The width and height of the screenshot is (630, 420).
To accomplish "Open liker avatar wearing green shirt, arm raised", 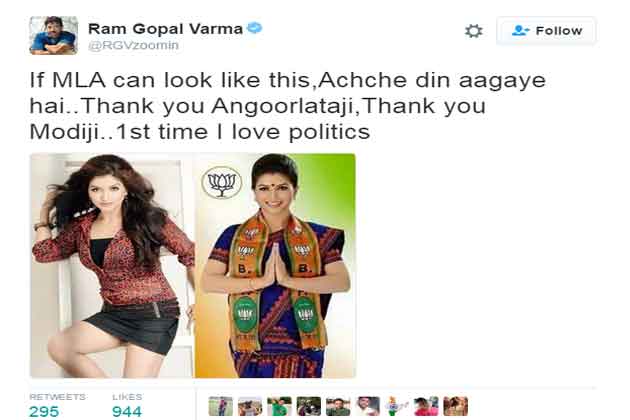I will coord(279,406).
